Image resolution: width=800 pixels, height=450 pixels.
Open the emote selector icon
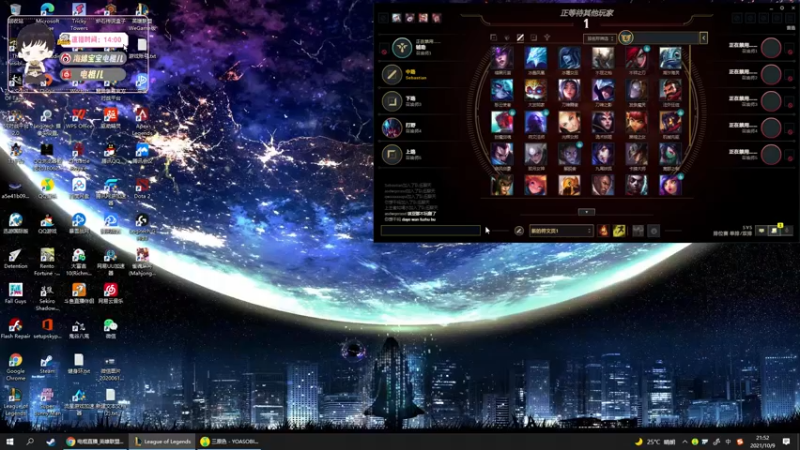[x=654, y=231]
